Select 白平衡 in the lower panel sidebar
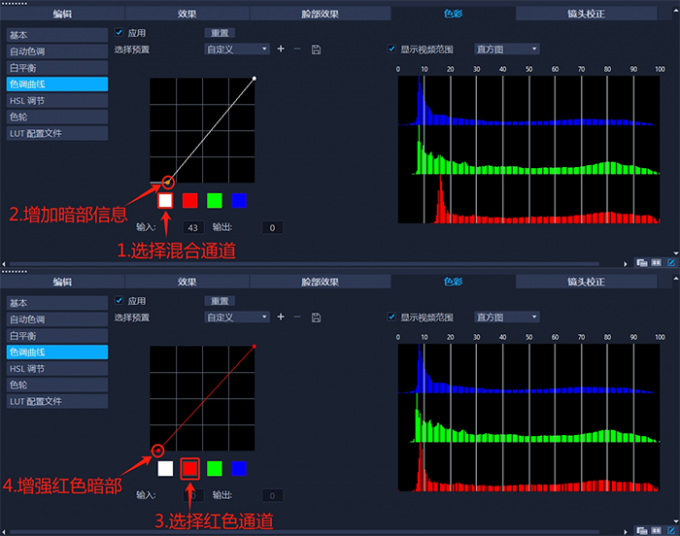Image resolution: width=680 pixels, height=536 pixels. pyautogui.click(x=57, y=336)
